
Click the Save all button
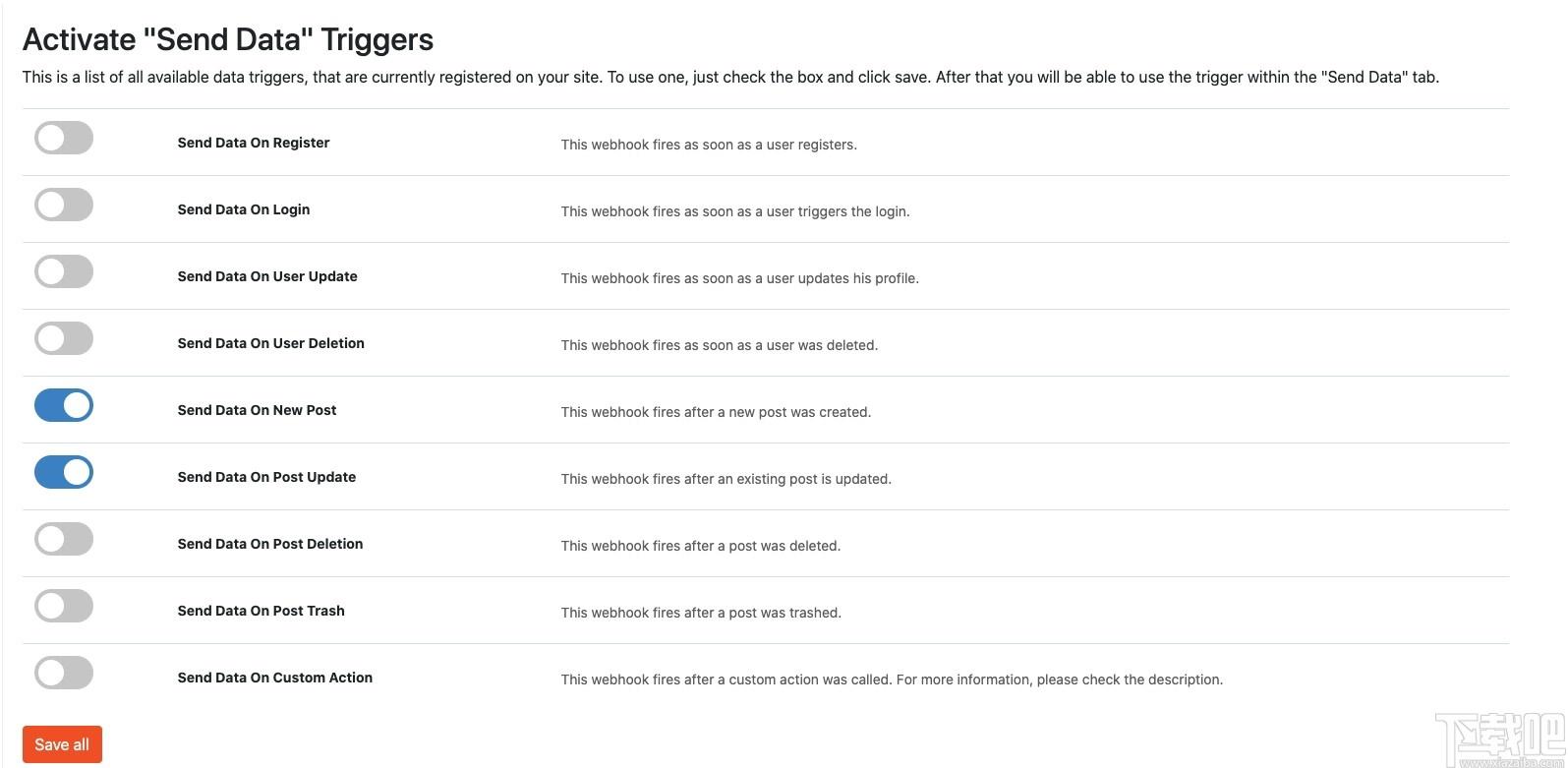coord(62,744)
